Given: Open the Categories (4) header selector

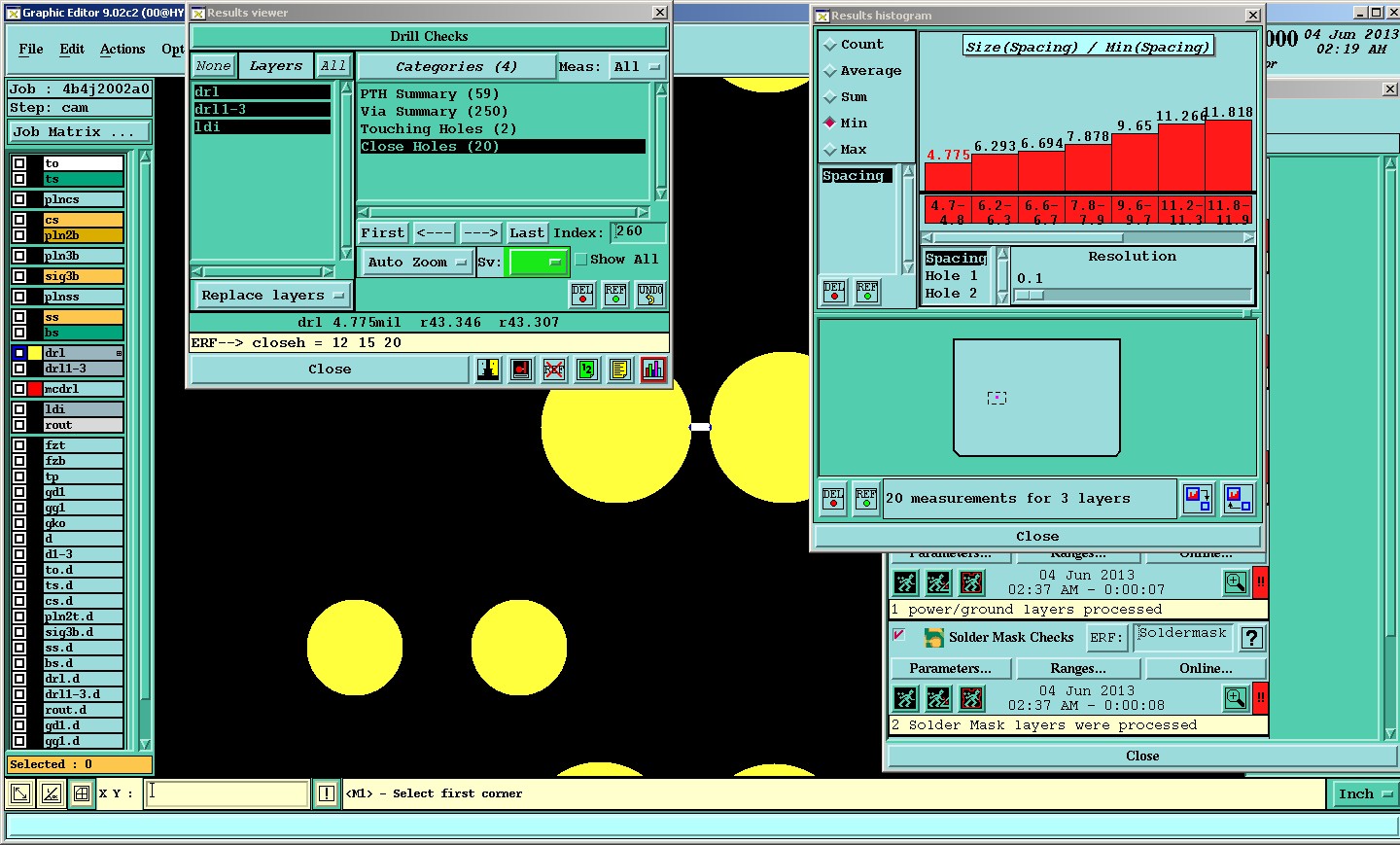Looking at the screenshot, I should (x=456, y=67).
